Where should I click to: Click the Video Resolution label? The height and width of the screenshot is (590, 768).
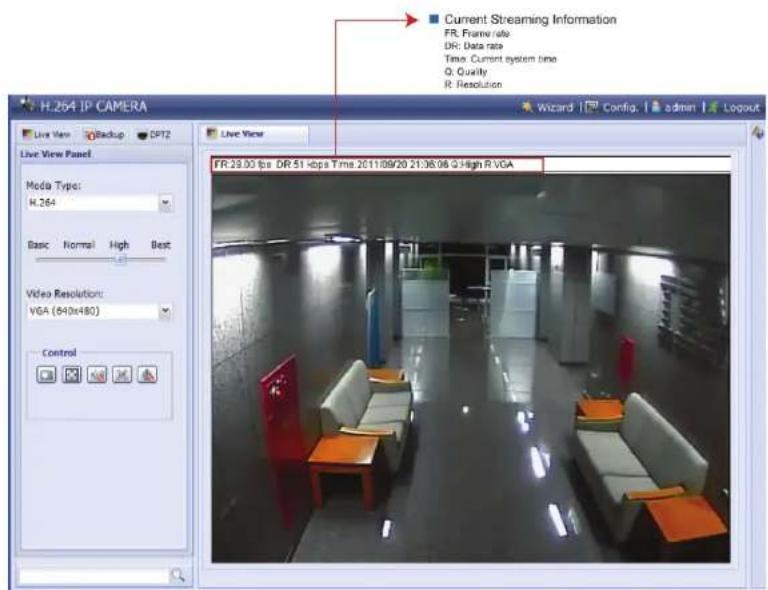[x=65, y=293]
